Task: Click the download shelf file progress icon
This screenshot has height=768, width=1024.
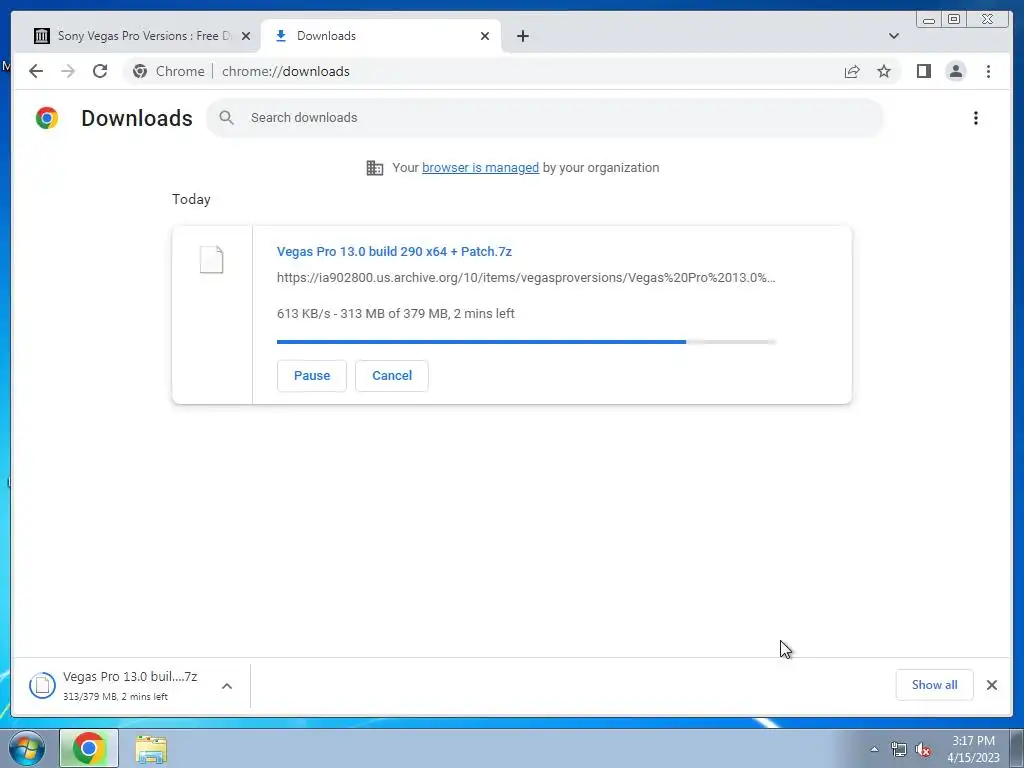Action: (x=42, y=685)
